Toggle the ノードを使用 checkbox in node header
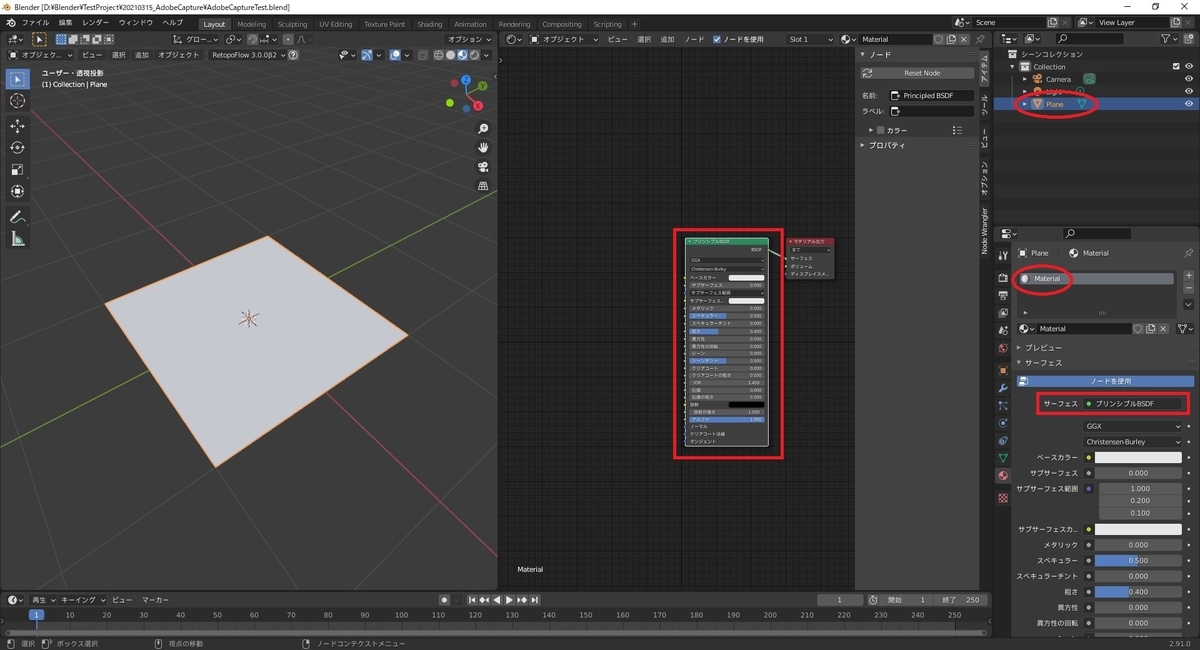Image resolution: width=1200 pixels, height=650 pixels. (717, 39)
